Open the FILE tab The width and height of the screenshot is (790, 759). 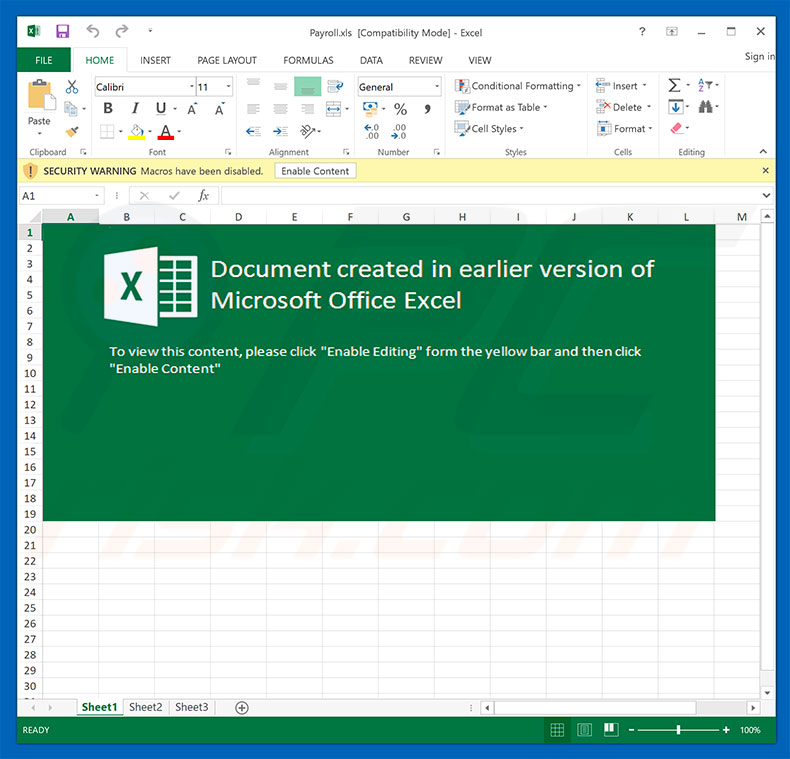44,60
